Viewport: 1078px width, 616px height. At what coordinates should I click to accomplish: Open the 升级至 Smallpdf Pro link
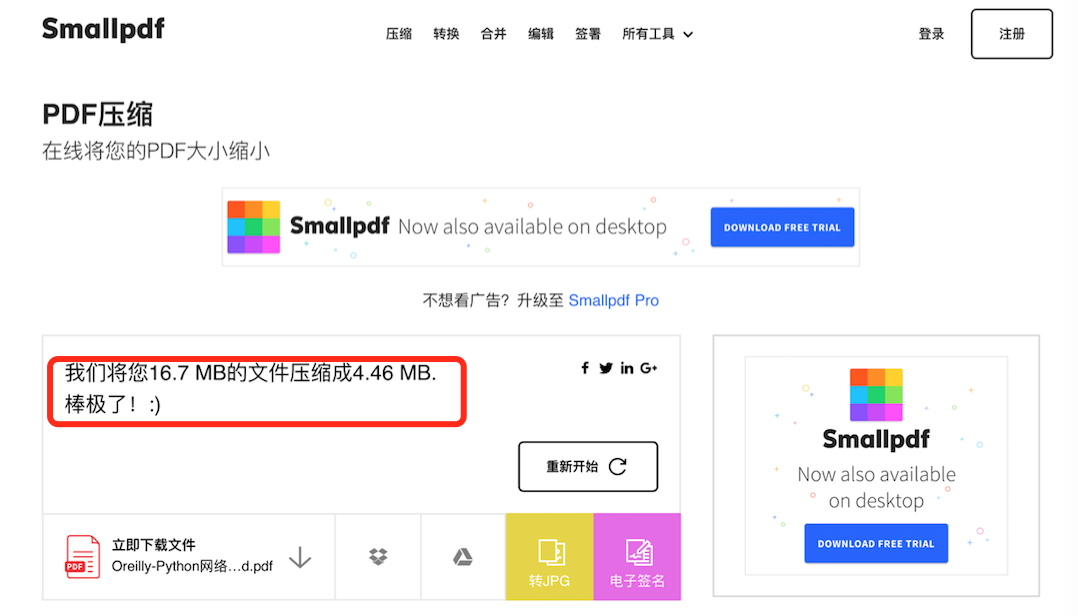[x=613, y=299]
